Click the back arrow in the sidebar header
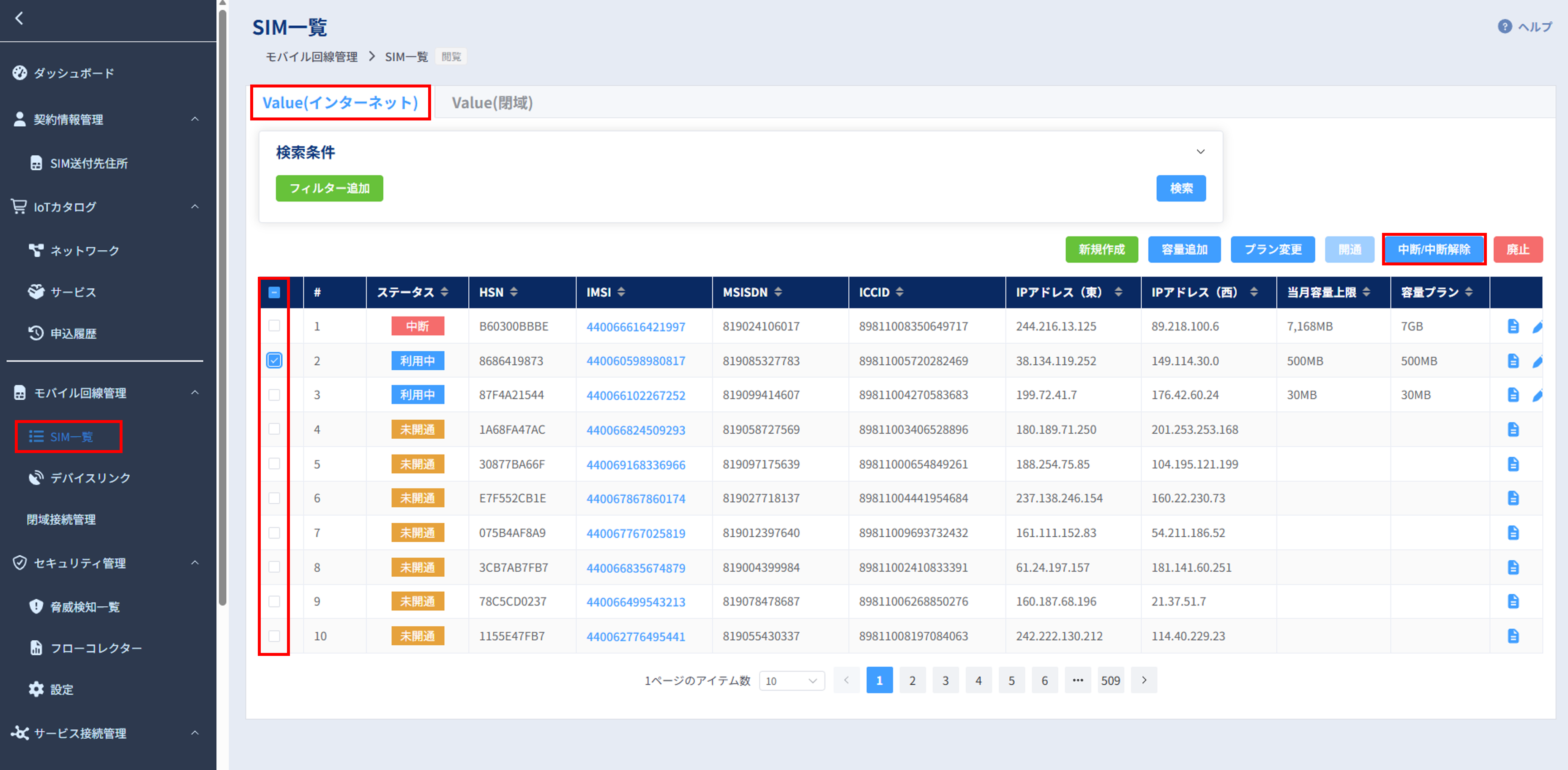The height and width of the screenshot is (770, 1568). tap(19, 18)
